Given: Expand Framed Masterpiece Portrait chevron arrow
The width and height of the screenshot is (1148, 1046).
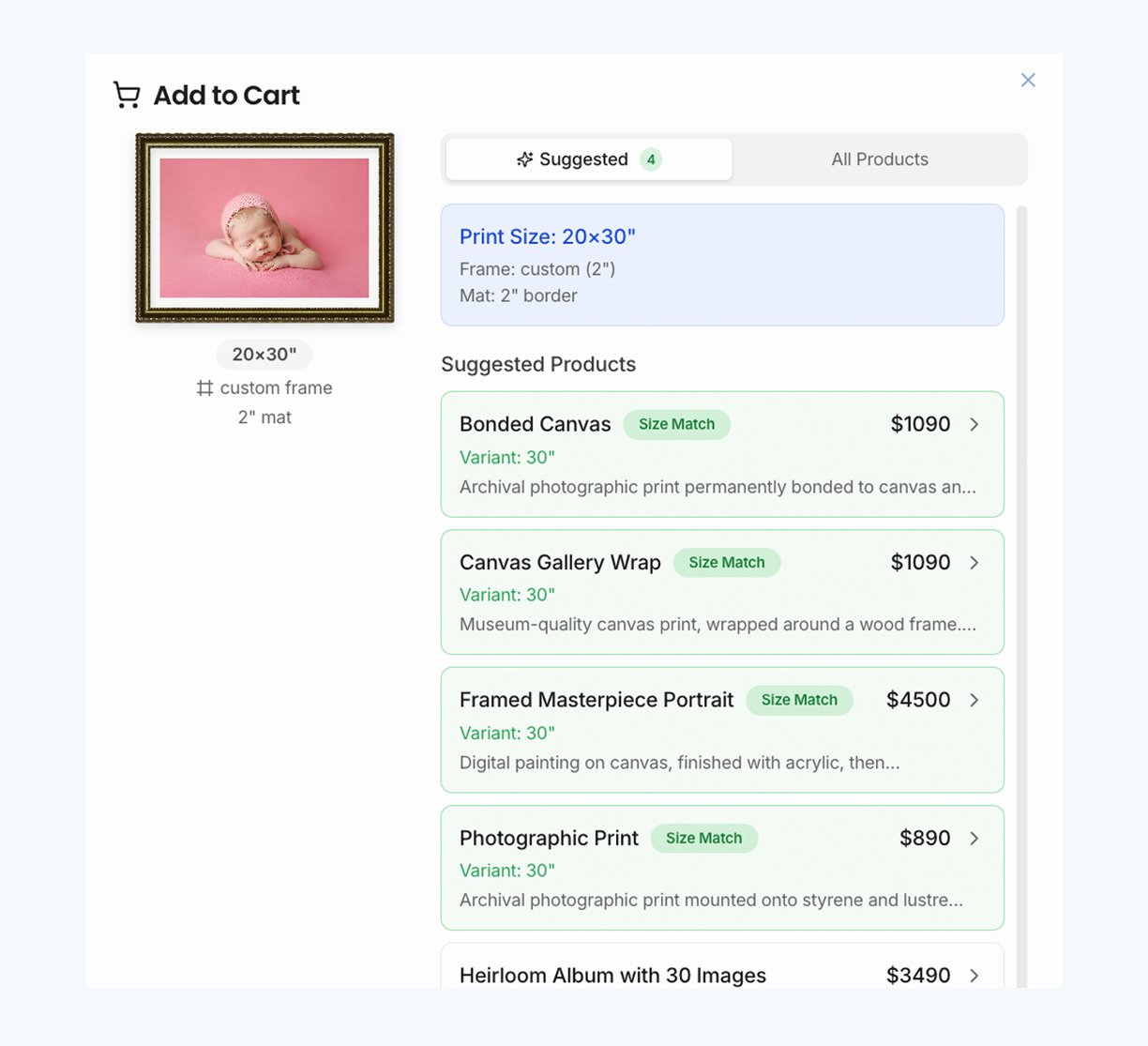Looking at the screenshot, I should pyautogui.click(x=974, y=701).
